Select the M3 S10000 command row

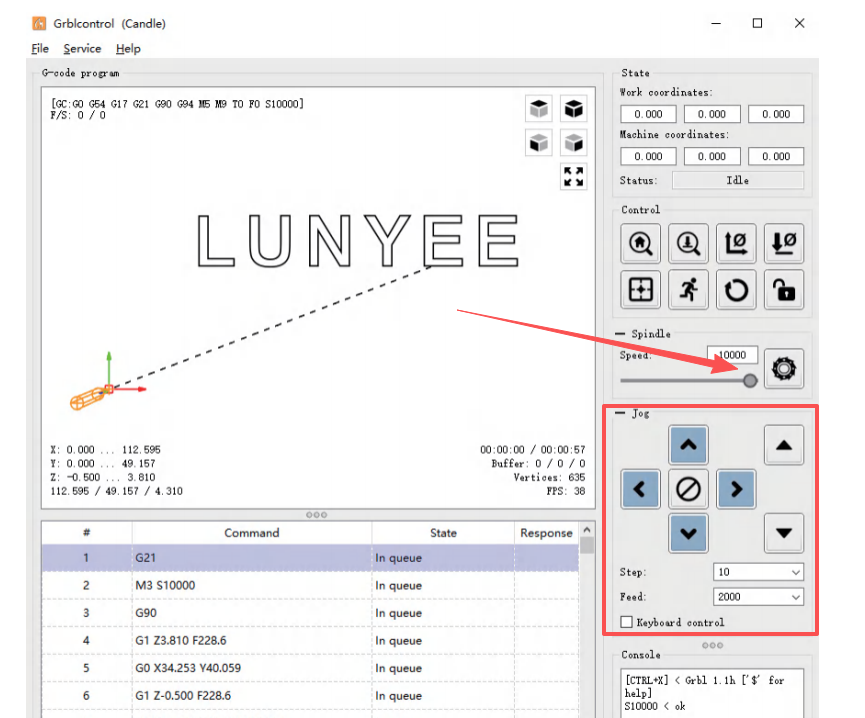coord(310,585)
